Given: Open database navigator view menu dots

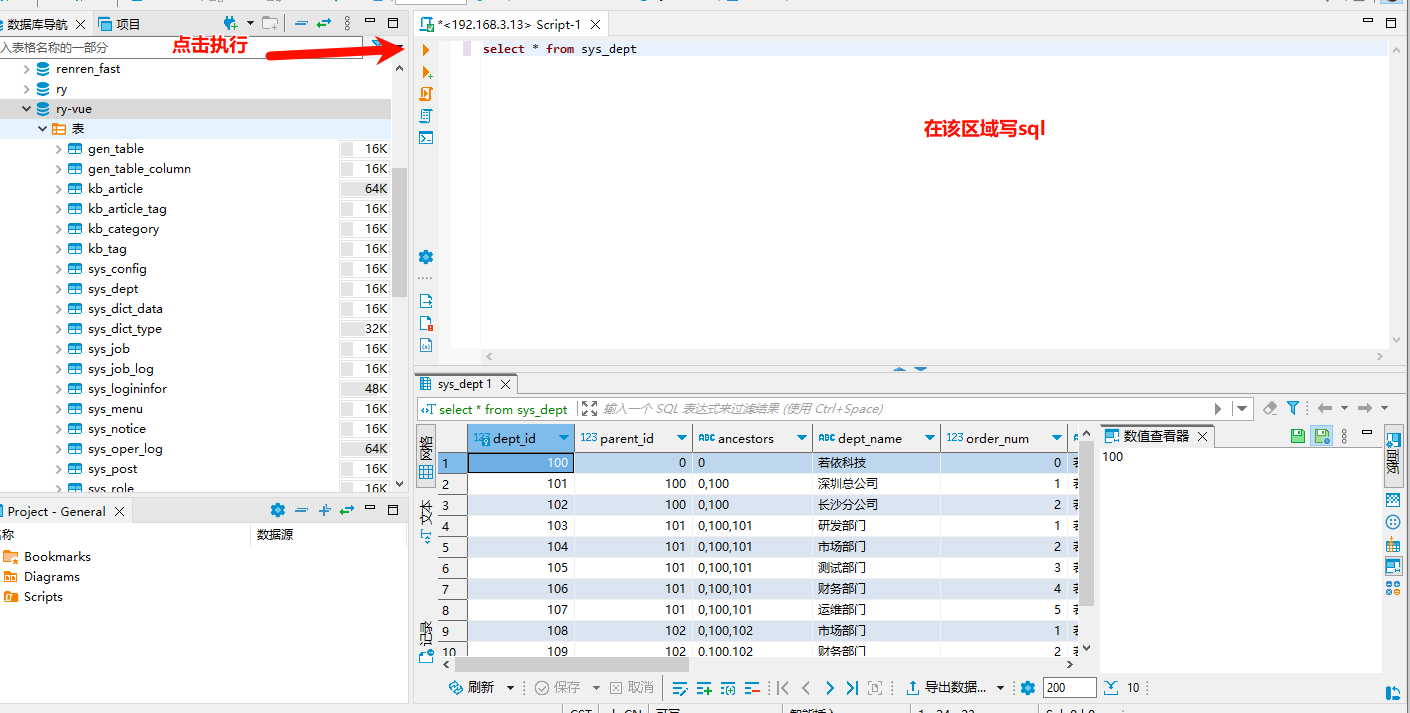Looking at the screenshot, I should [x=347, y=23].
